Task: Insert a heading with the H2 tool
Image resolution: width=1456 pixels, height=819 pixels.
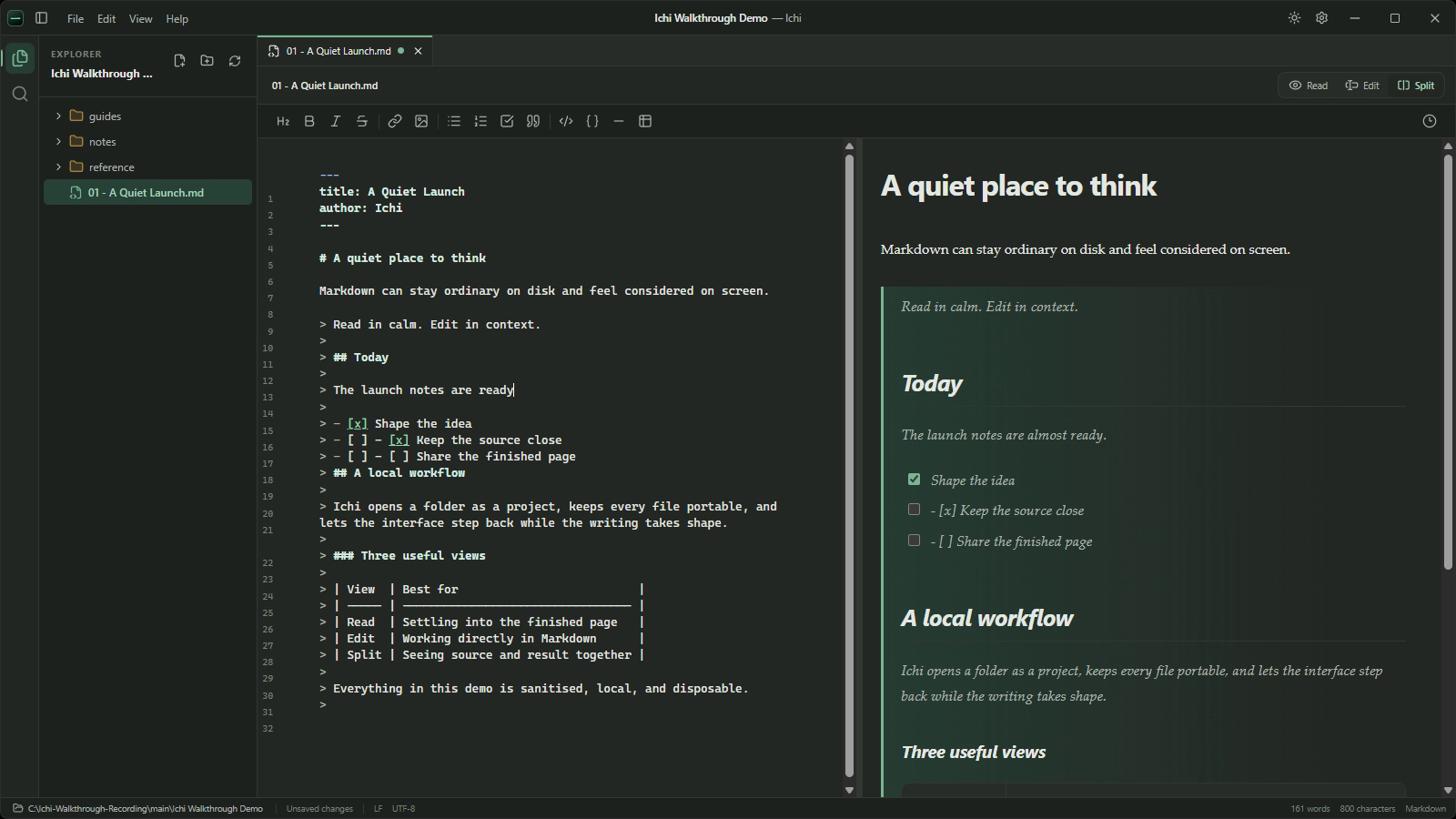Action: pyautogui.click(x=283, y=121)
